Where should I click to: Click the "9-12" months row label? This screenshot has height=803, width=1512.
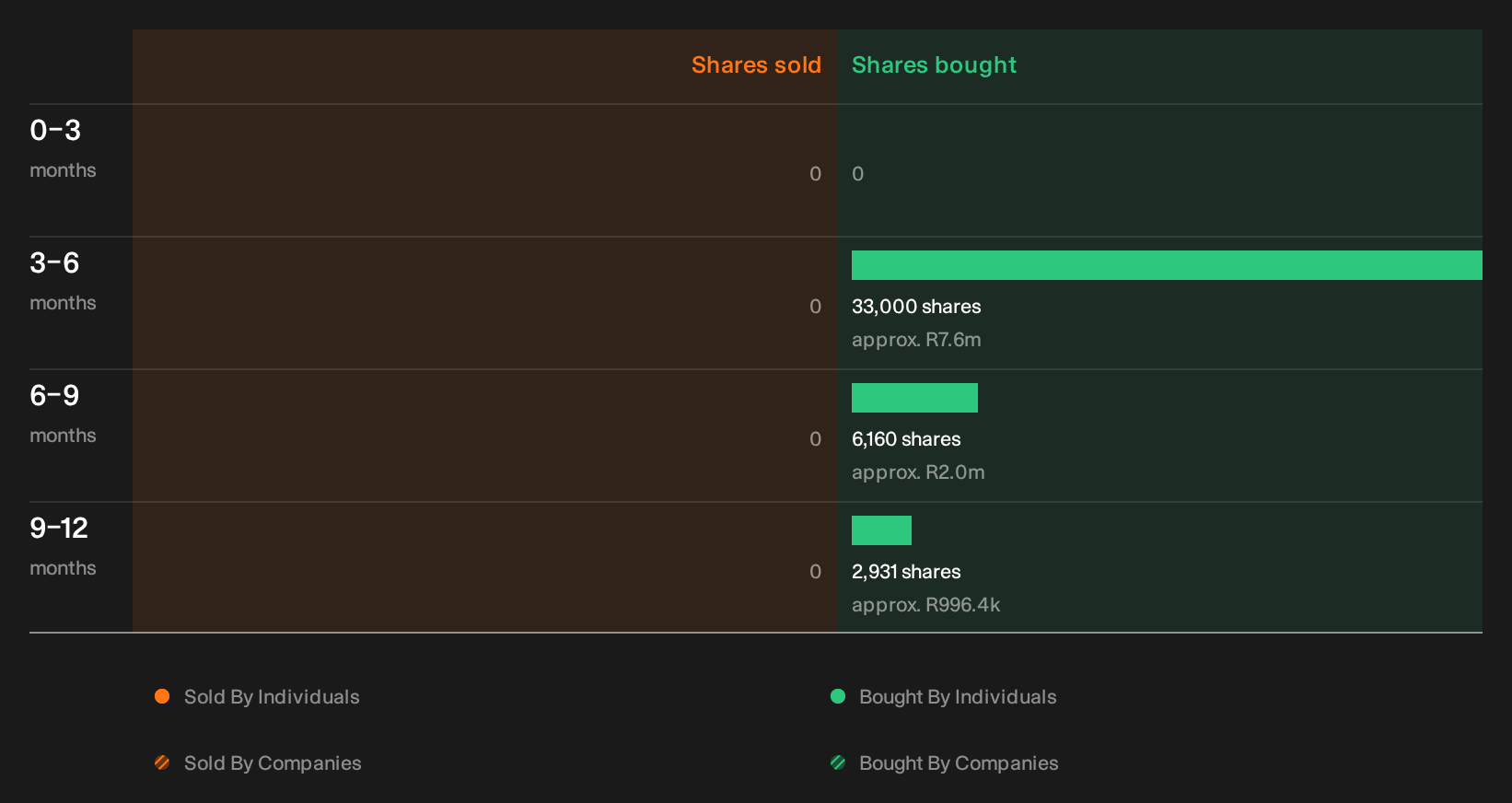click(x=59, y=528)
